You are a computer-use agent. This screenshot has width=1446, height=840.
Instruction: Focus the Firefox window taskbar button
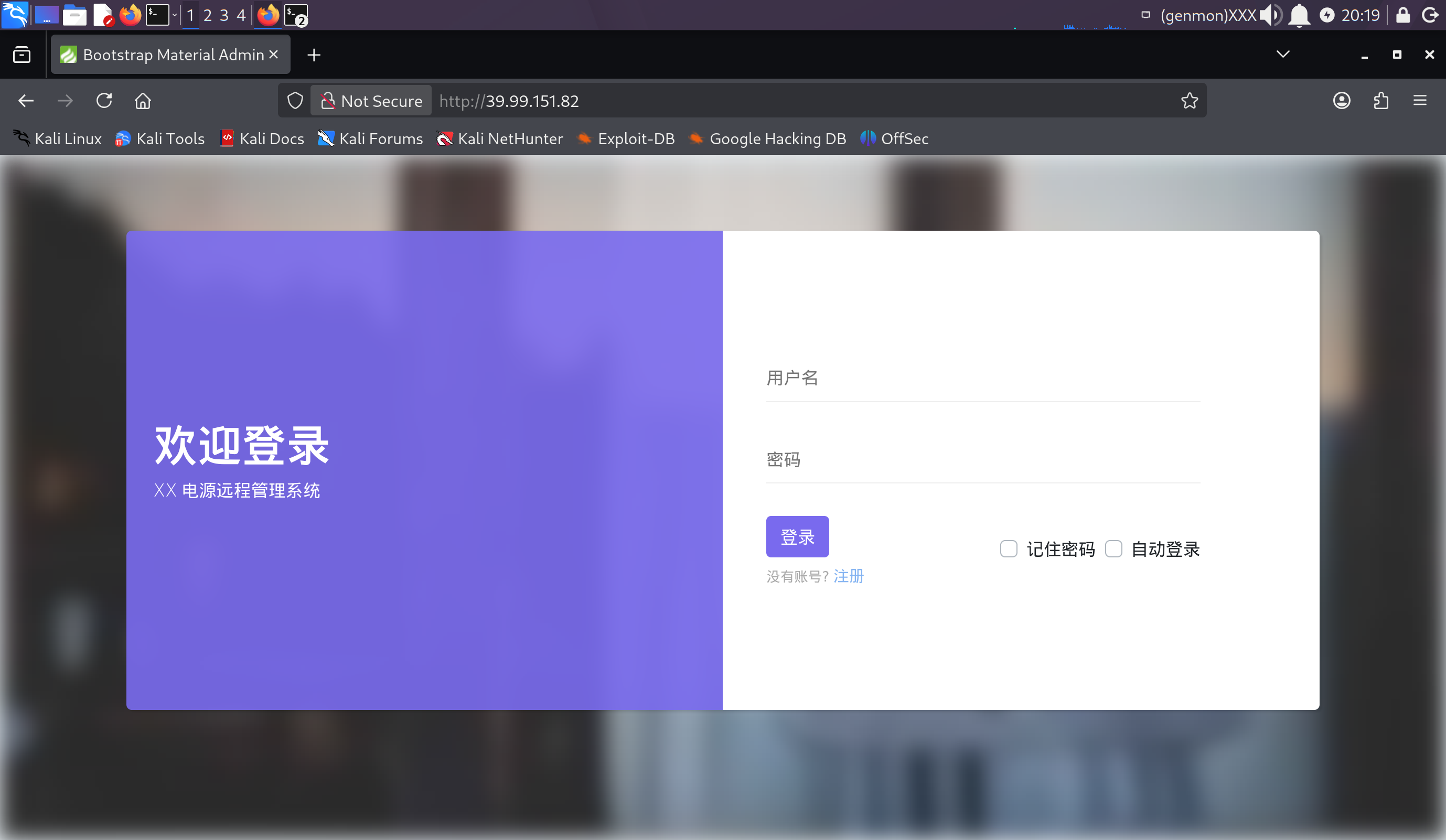point(267,15)
